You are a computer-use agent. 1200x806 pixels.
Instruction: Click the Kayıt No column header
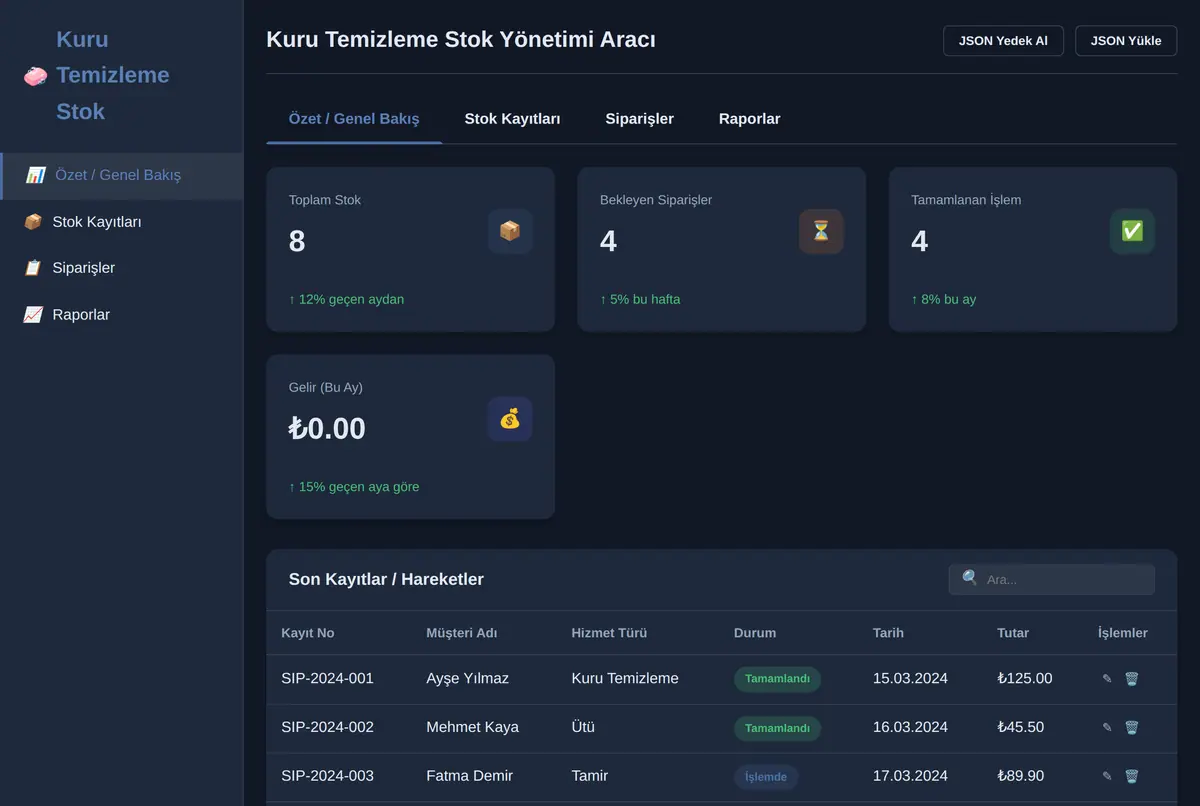pos(308,633)
